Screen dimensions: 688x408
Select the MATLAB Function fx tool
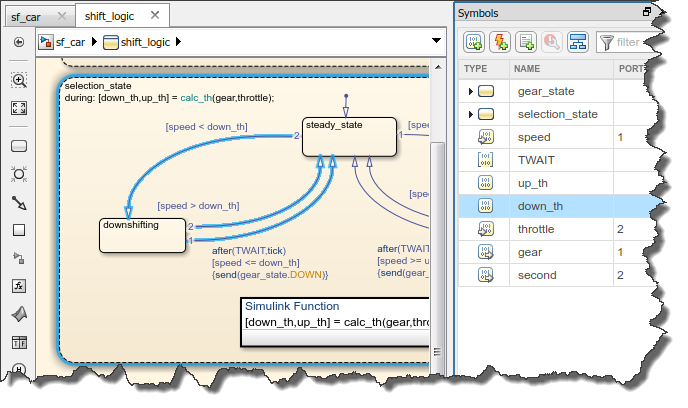19,285
